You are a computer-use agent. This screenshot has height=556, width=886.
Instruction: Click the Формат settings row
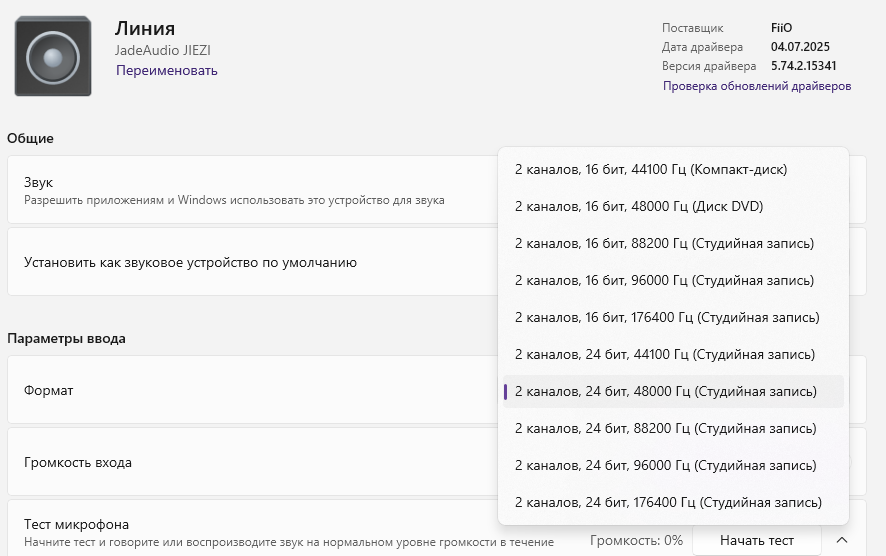point(250,390)
